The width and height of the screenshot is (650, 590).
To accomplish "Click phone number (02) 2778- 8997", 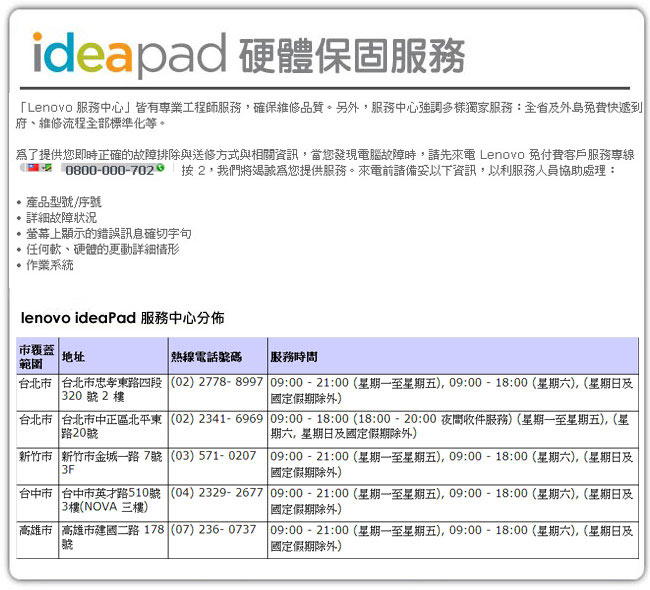I will click(x=217, y=381).
